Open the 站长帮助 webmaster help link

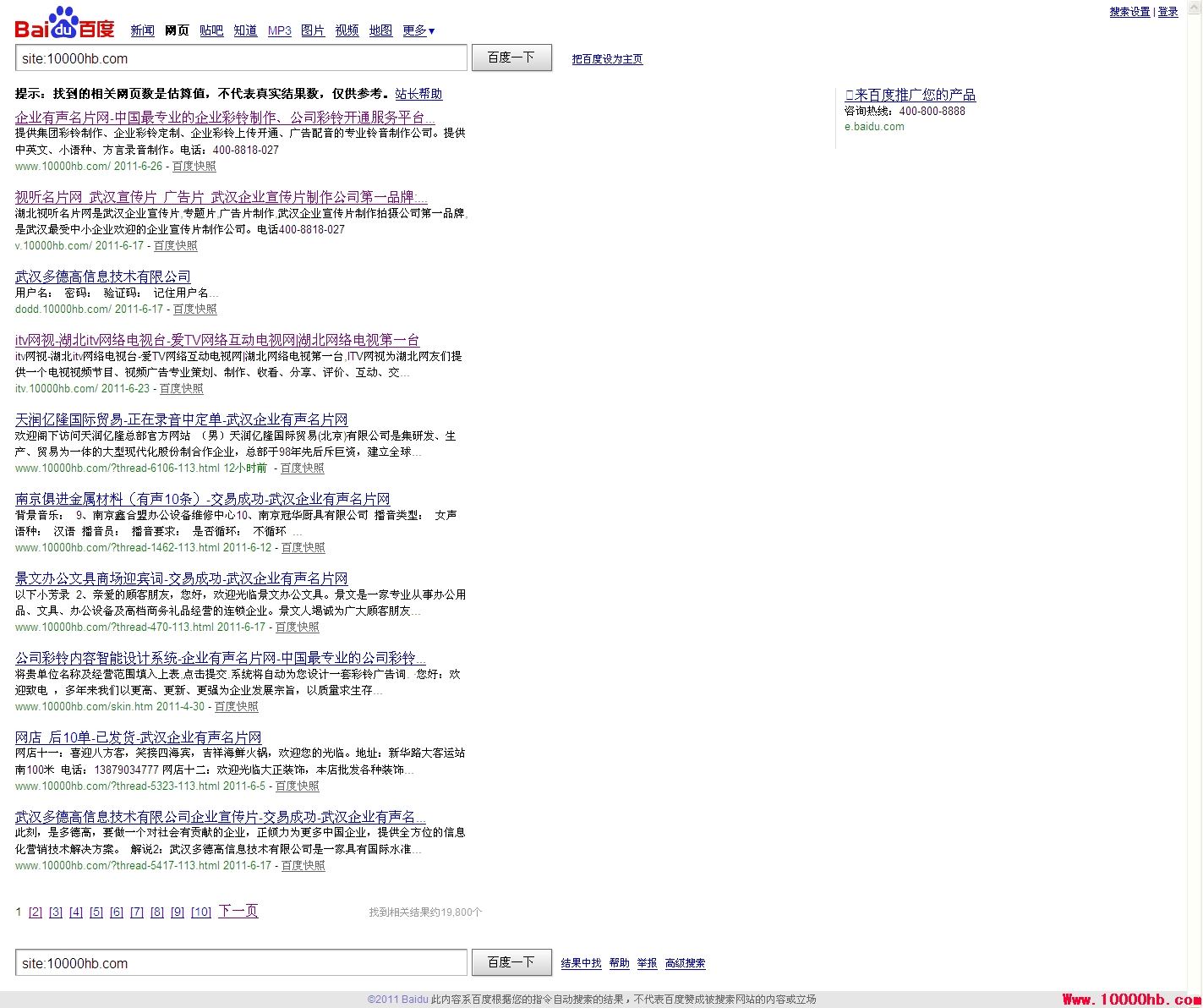[418, 94]
